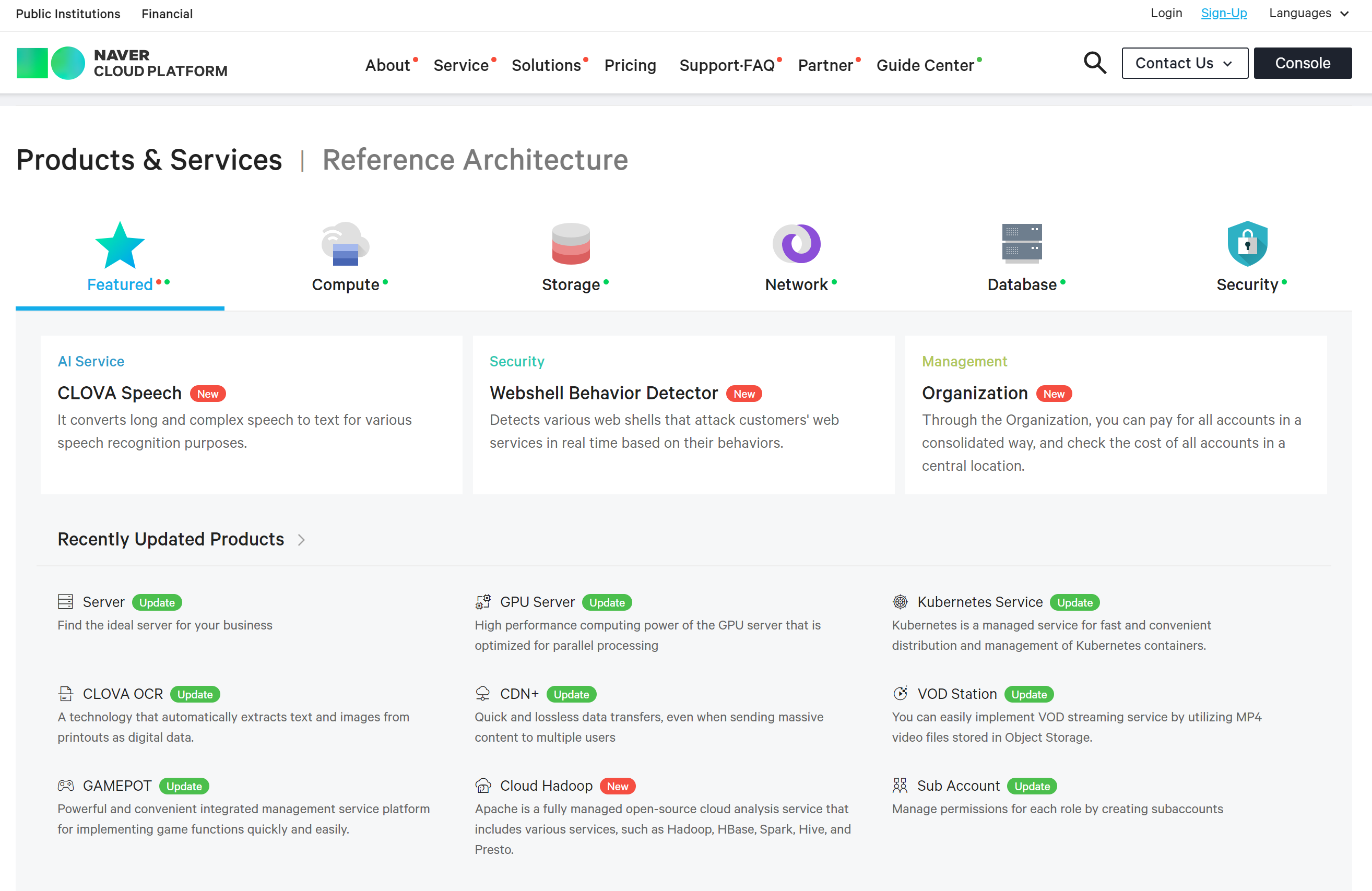
Task: Open the Financial link
Action: [x=167, y=14]
